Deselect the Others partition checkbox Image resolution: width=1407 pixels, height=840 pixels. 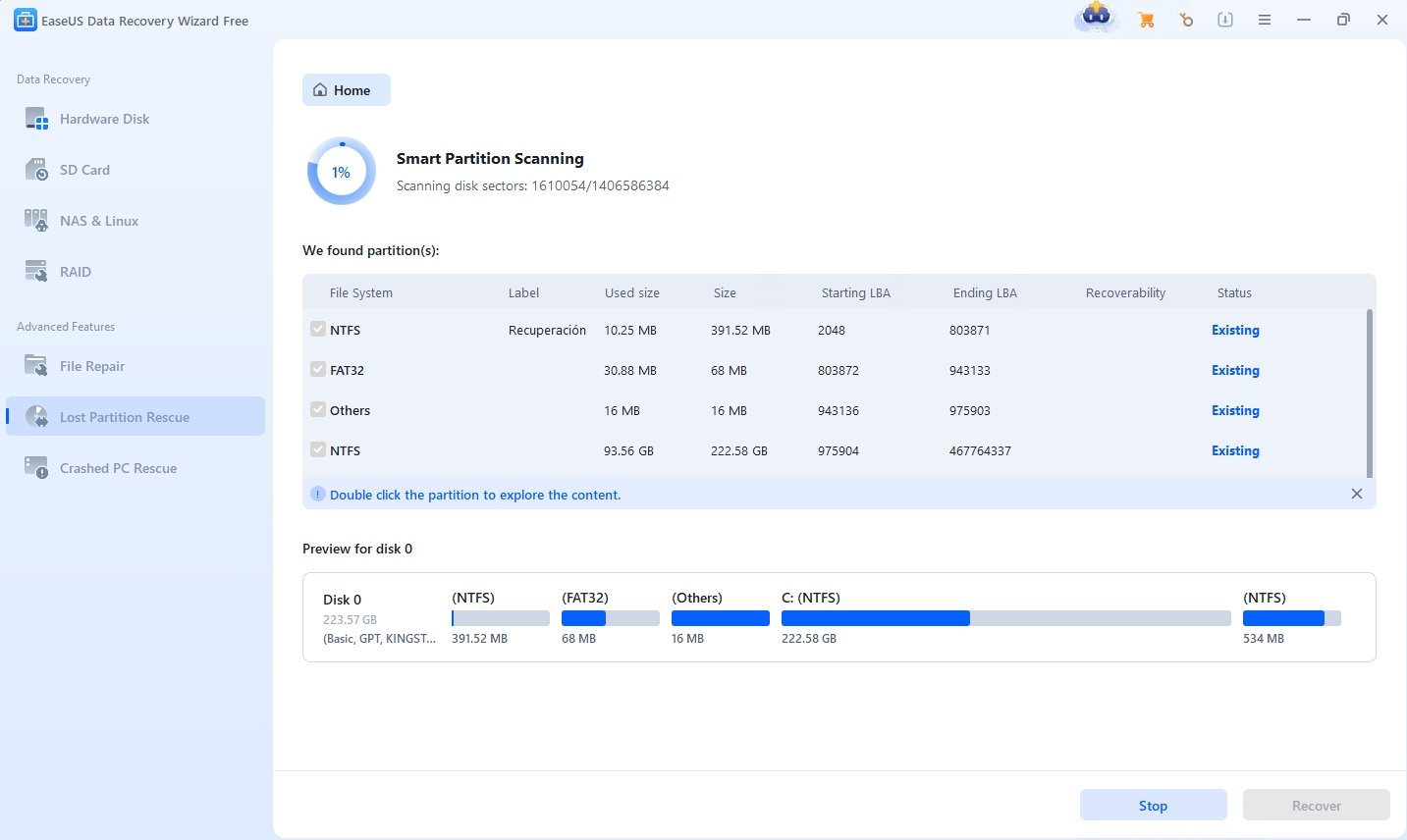(317, 410)
